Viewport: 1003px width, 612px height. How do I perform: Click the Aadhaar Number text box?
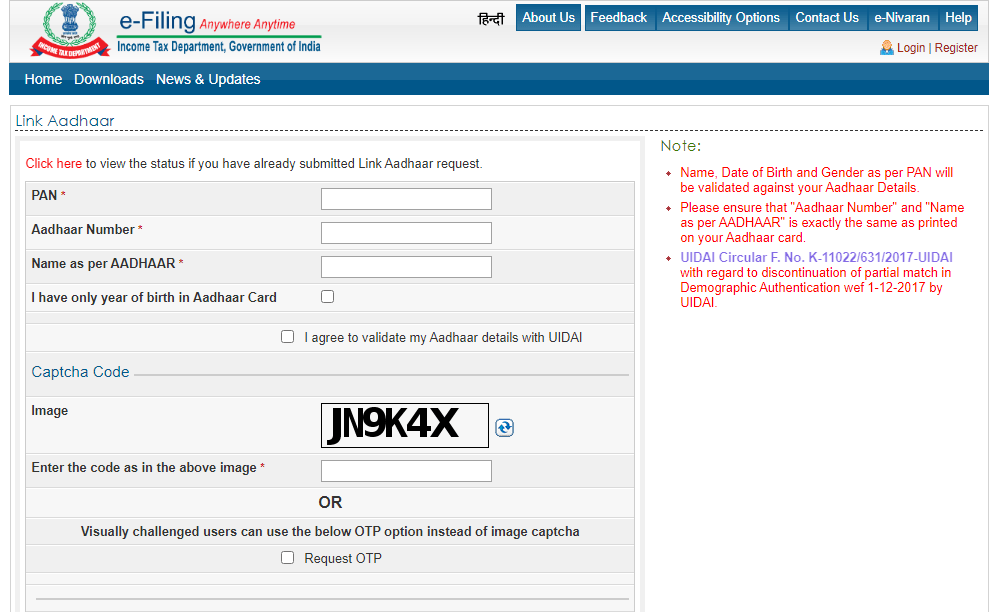point(406,233)
